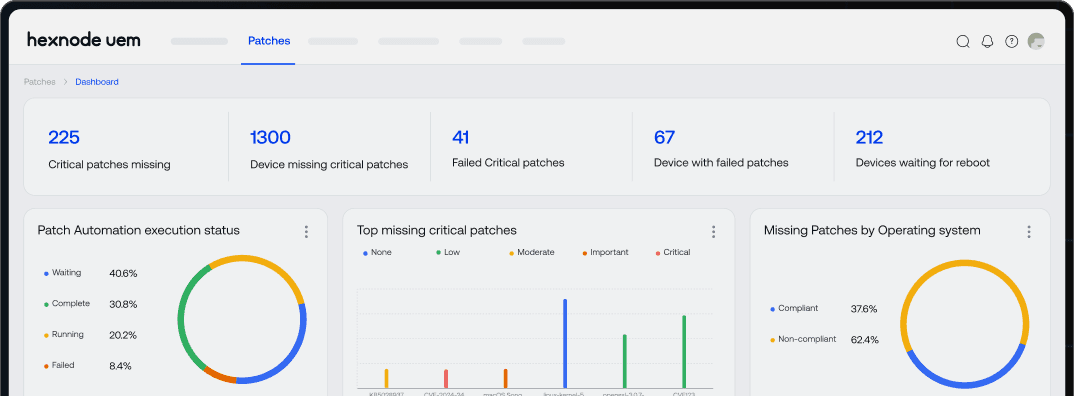Click the 'Device missing critical patches' label

tap(329, 164)
